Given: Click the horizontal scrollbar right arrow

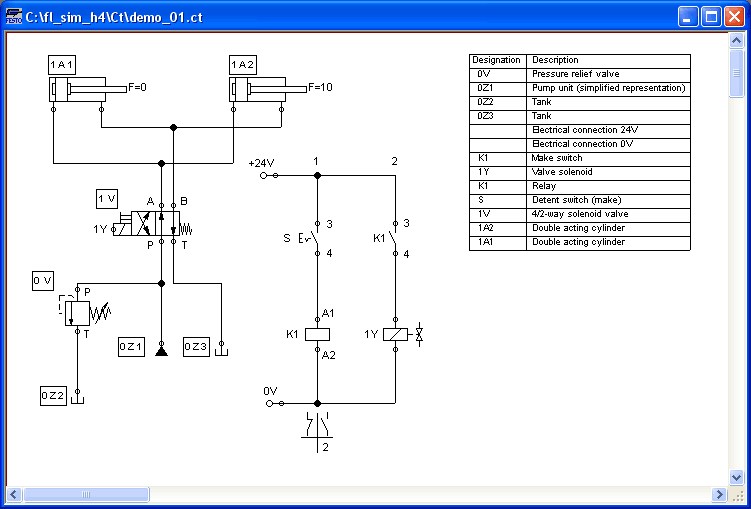Looking at the screenshot, I should click(719, 494).
